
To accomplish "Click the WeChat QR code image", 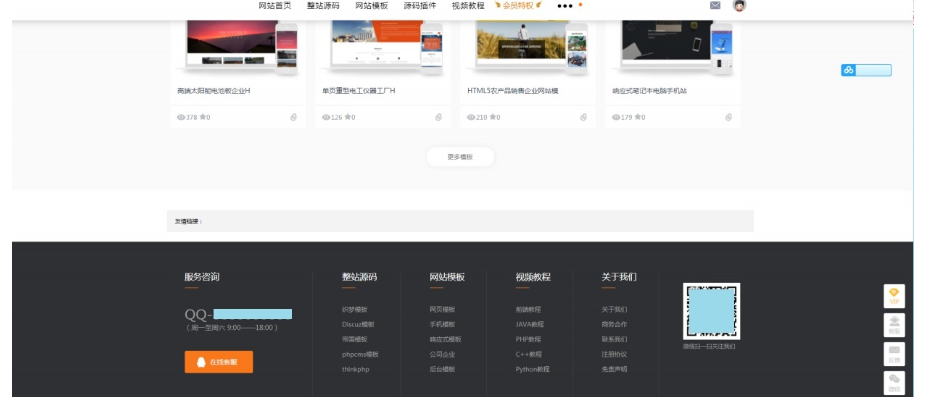I will pos(711,311).
